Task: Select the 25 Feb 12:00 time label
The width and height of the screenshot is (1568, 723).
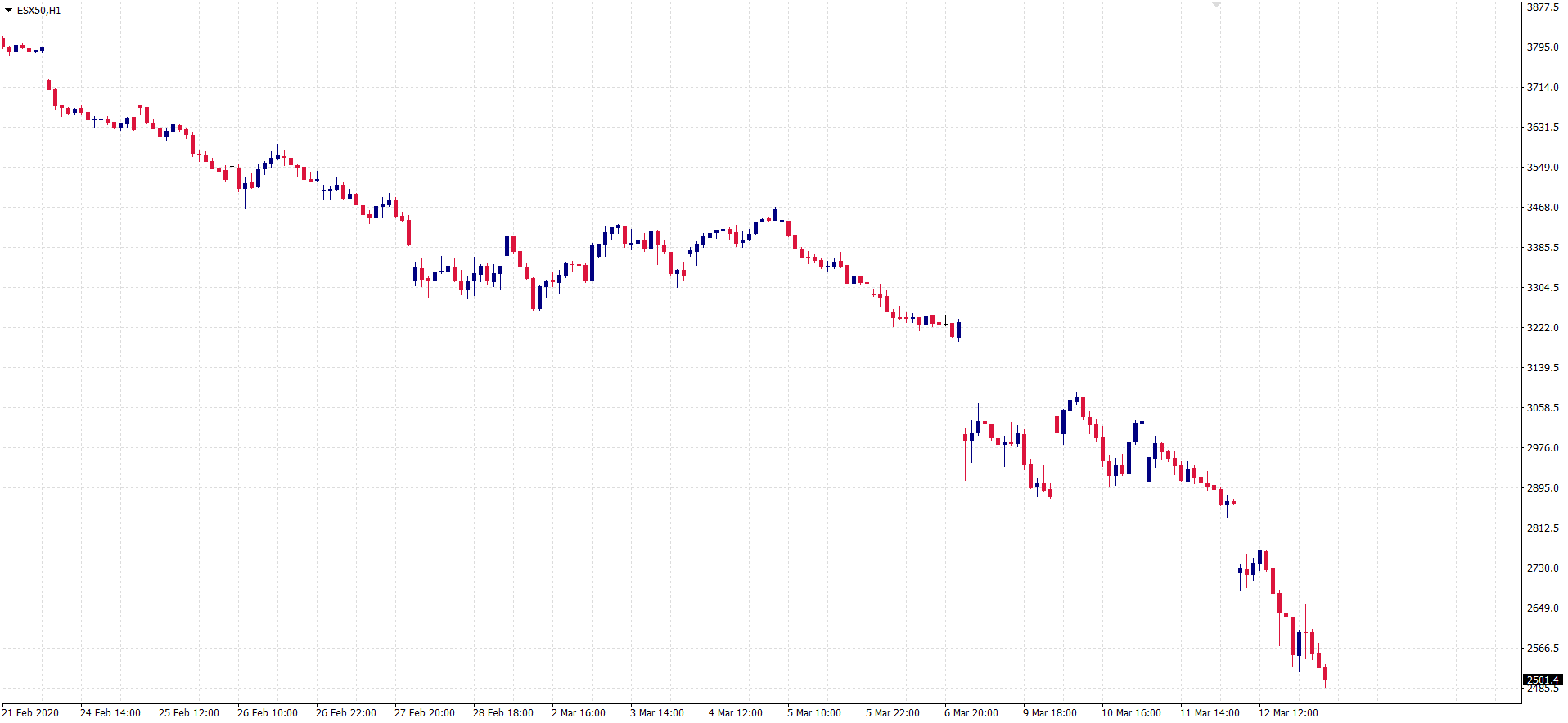Action: pyautogui.click(x=189, y=713)
